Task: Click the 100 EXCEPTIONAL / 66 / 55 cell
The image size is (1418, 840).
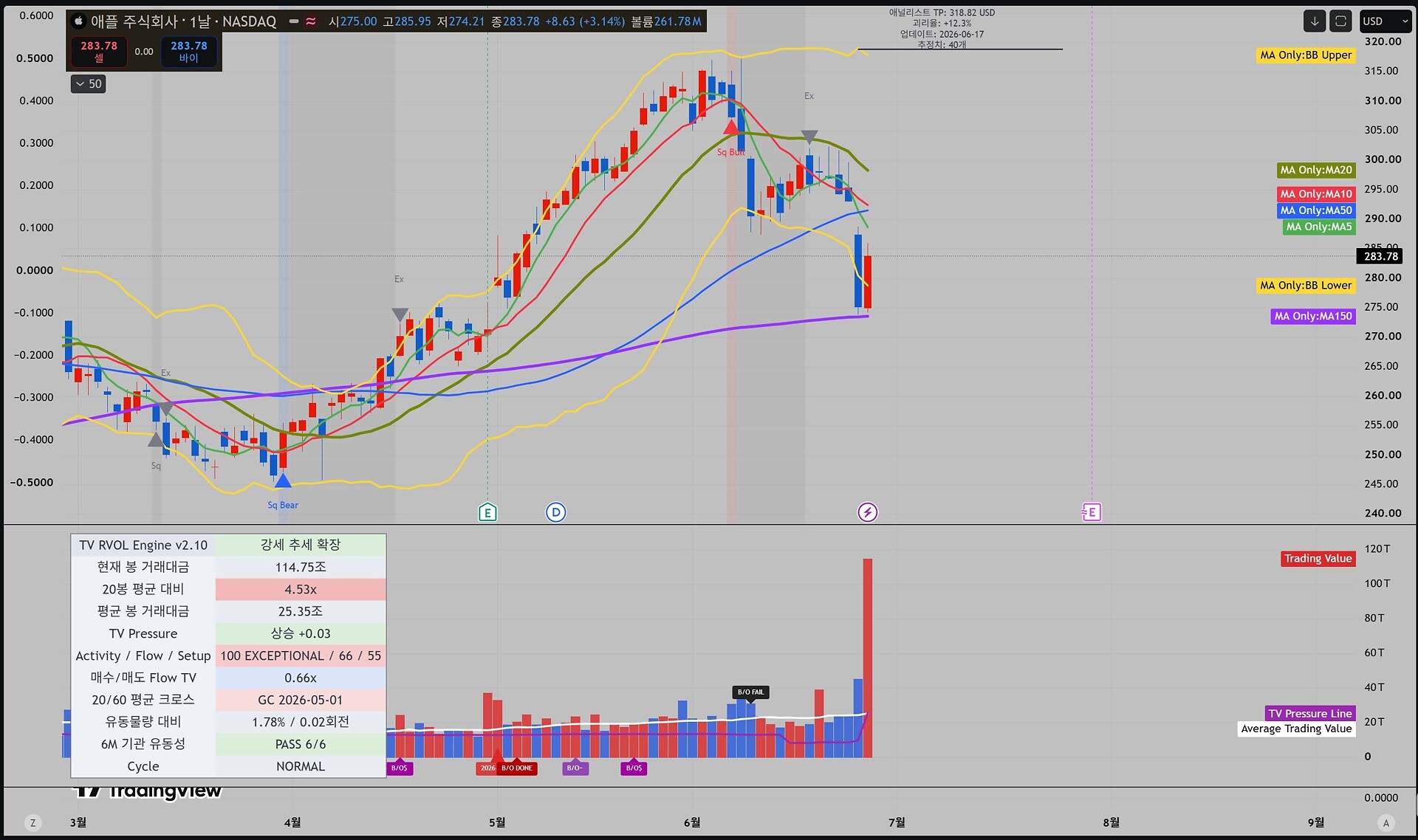Action: pos(301,656)
